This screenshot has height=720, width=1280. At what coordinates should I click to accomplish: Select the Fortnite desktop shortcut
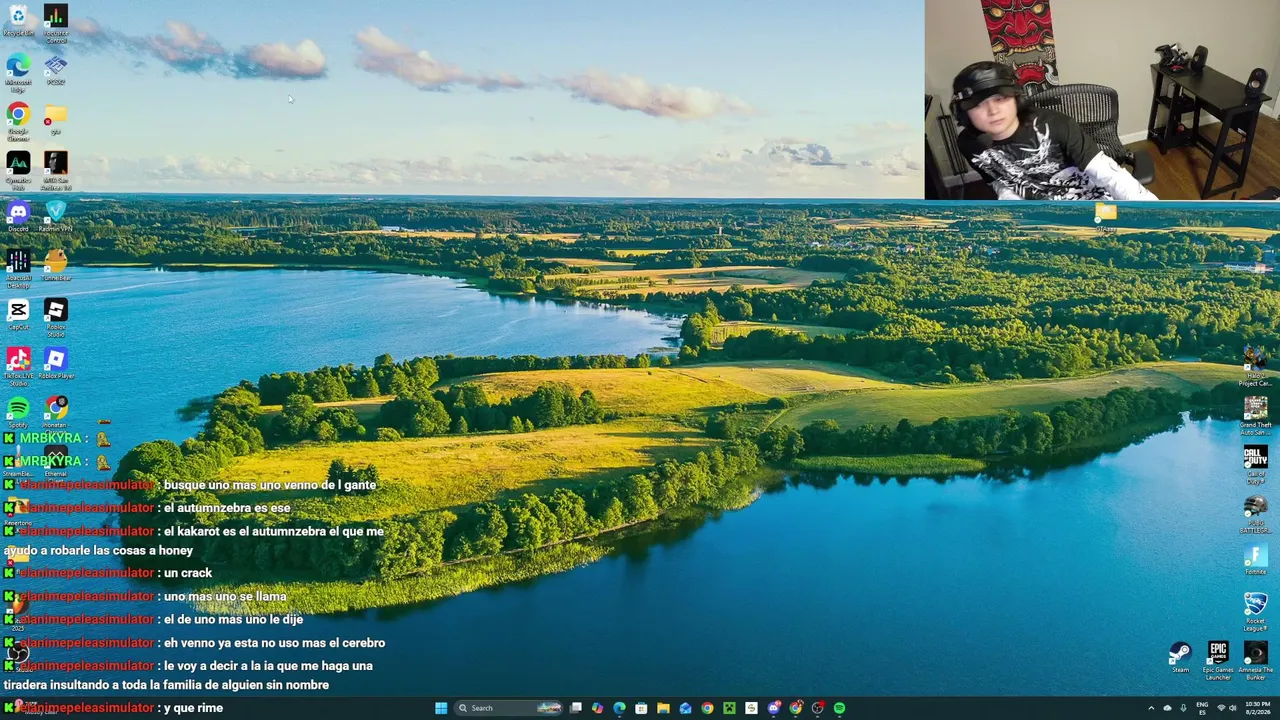[x=1255, y=559]
